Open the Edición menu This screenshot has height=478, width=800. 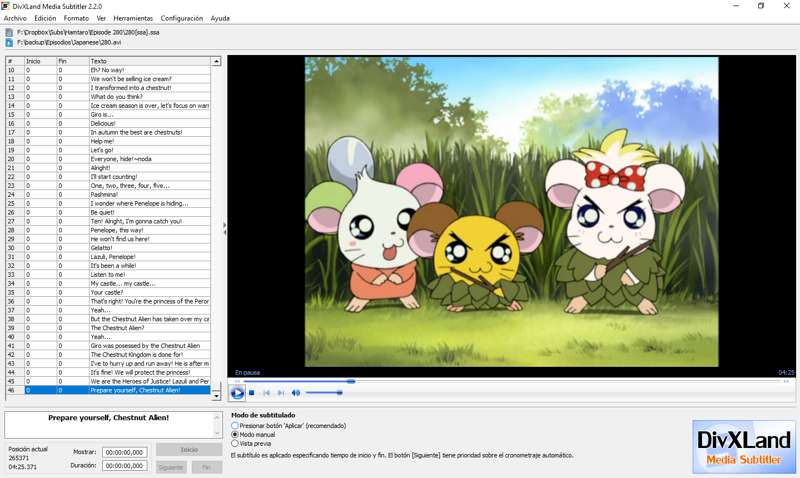point(45,18)
